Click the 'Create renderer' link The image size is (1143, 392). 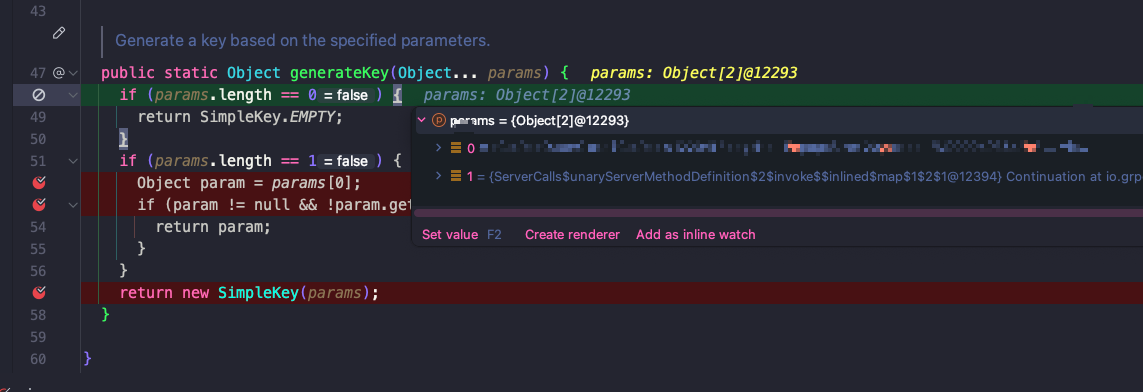[572, 235]
